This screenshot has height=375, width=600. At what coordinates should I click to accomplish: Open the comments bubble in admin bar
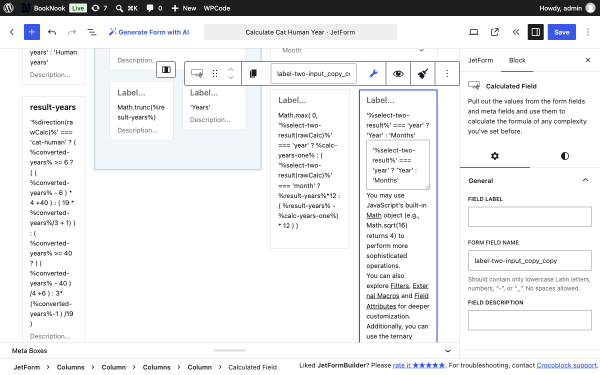pos(154,8)
